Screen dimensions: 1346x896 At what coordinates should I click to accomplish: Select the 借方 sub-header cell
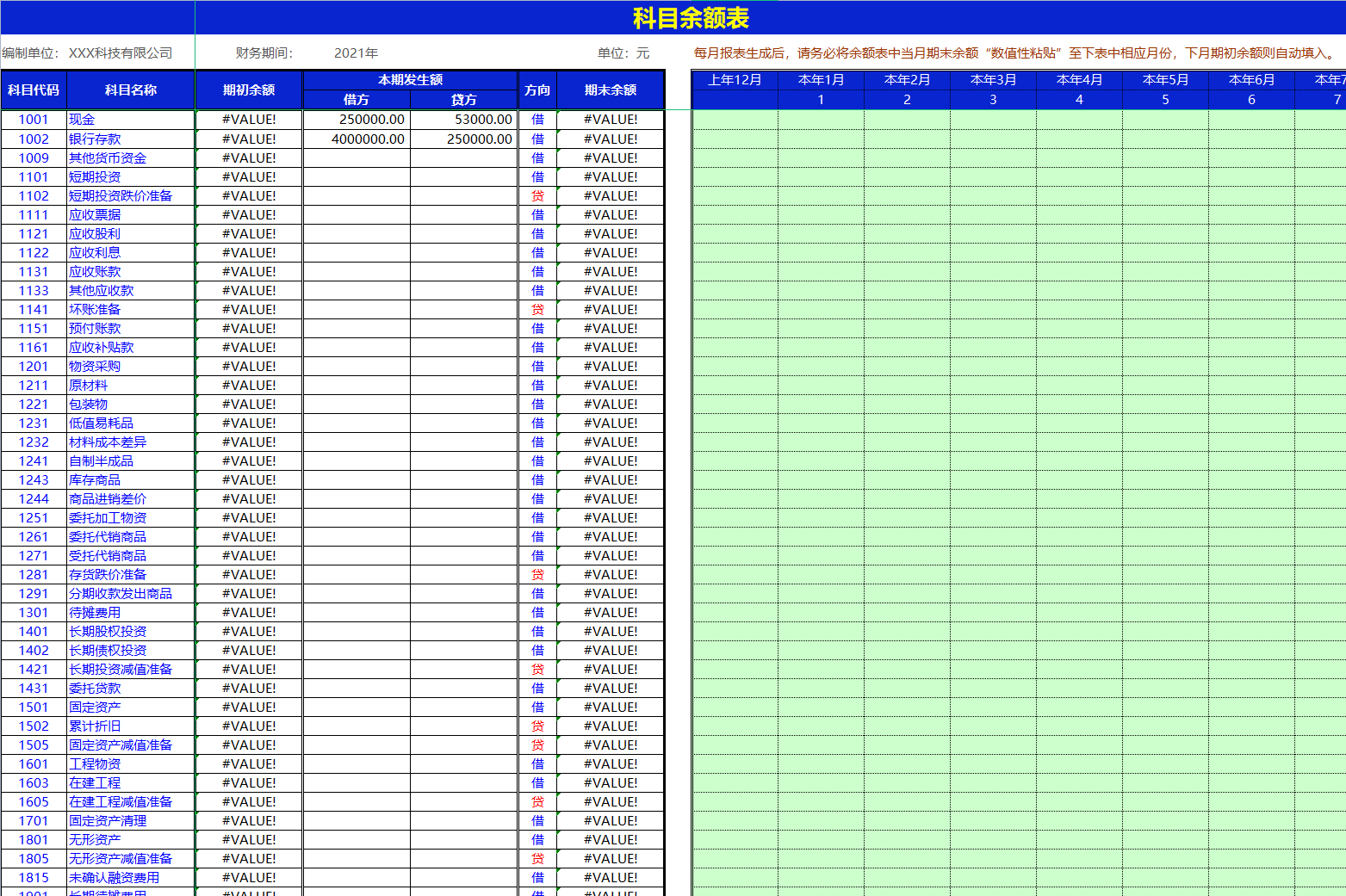(x=357, y=99)
